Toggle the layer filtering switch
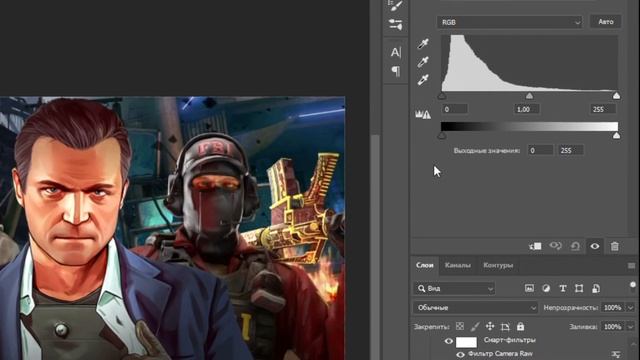The image size is (640, 360). tap(633, 285)
